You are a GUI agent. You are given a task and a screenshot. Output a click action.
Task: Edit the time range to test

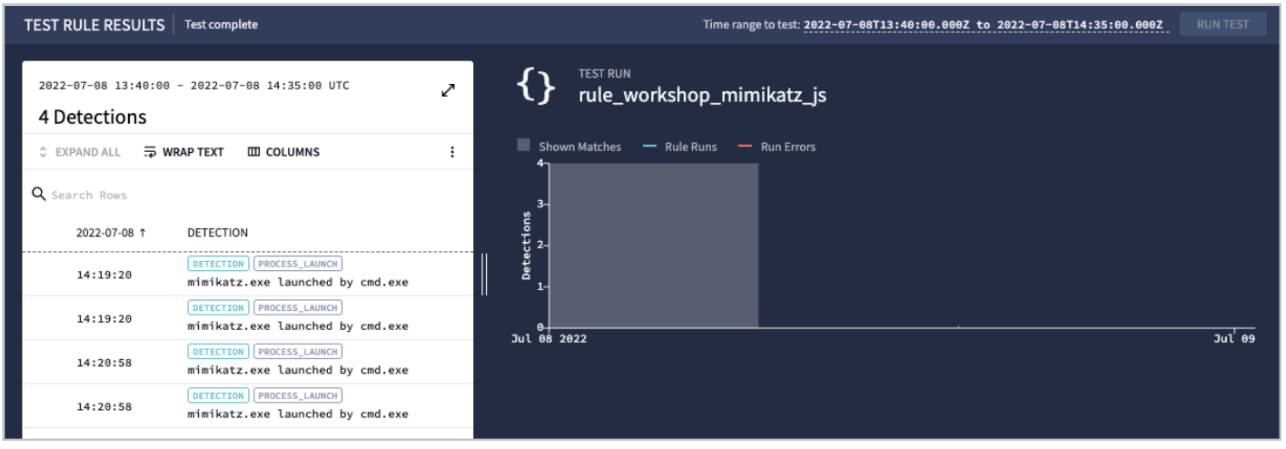(x=985, y=25)
